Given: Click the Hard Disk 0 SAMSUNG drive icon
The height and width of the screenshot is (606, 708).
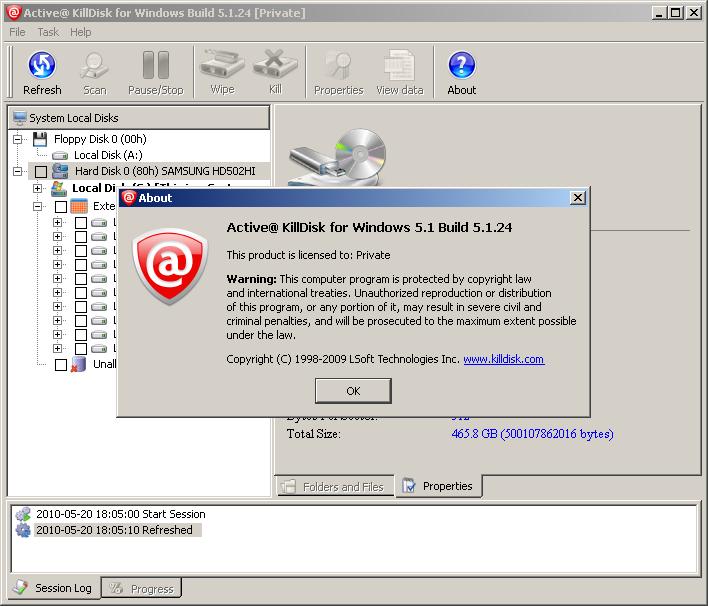Looking at the screenshot, I should [x=60, y=171].
